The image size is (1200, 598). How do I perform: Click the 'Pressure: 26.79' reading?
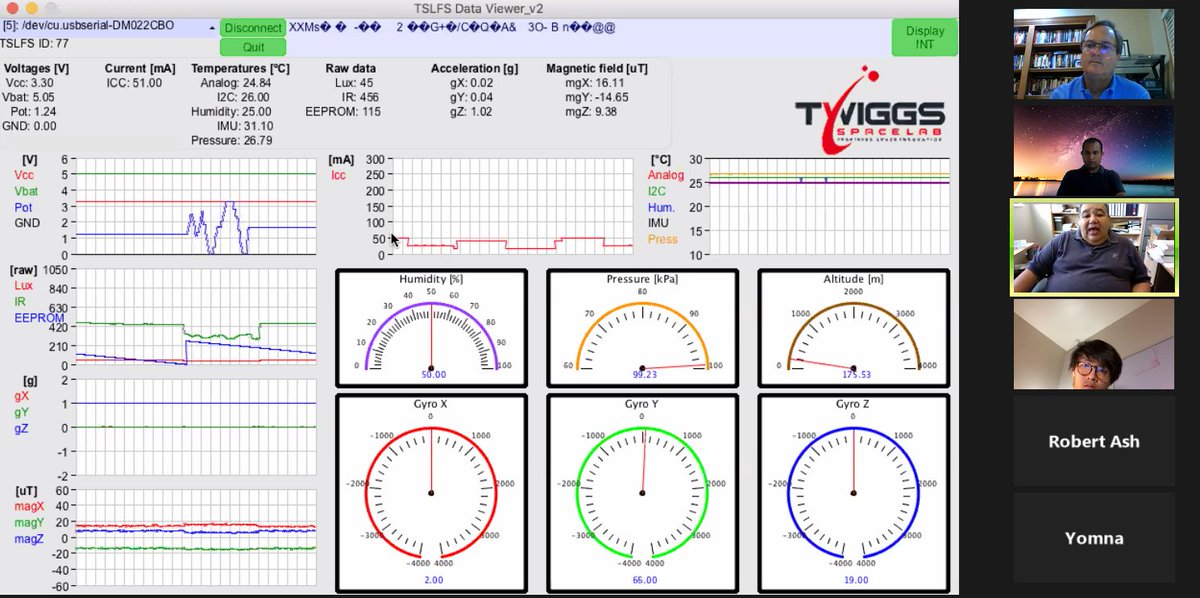[232, 140]
